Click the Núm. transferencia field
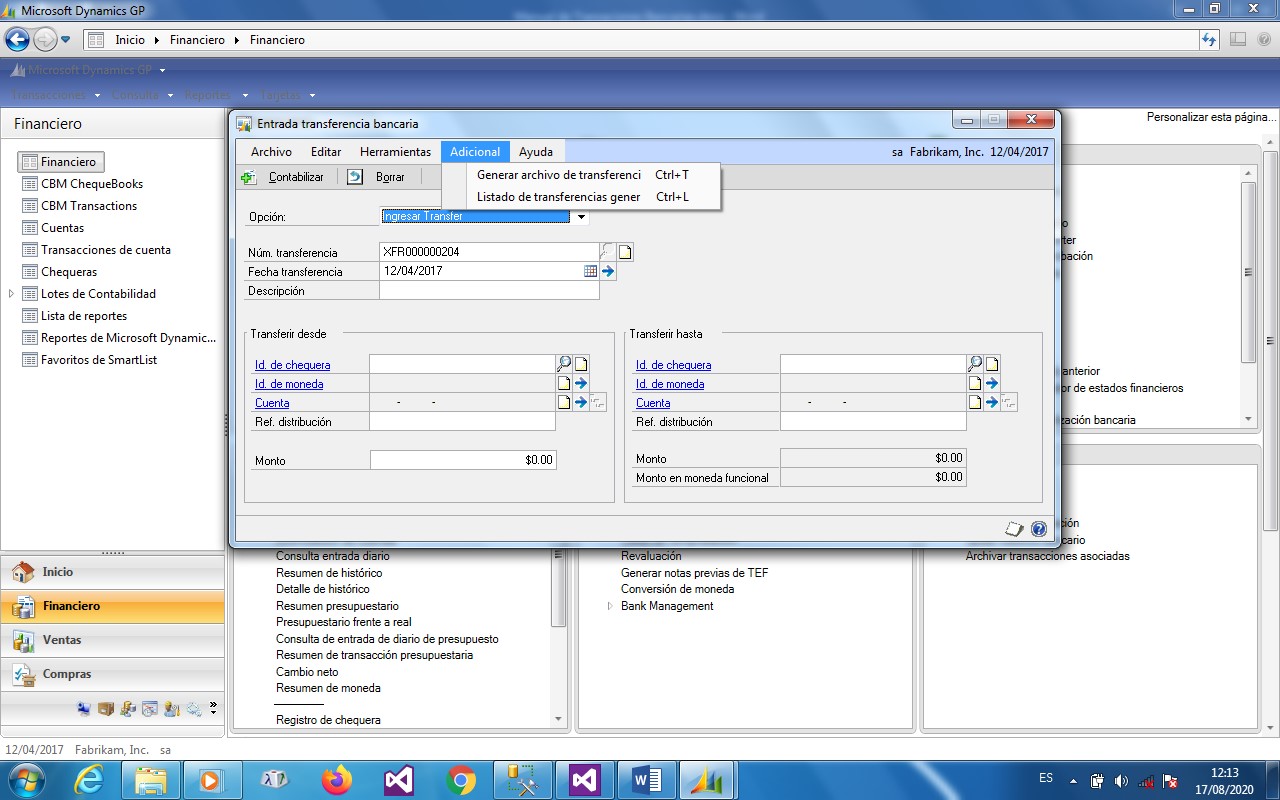The image size is (1280, 800). pyautogui.click(x=489, y=252)
